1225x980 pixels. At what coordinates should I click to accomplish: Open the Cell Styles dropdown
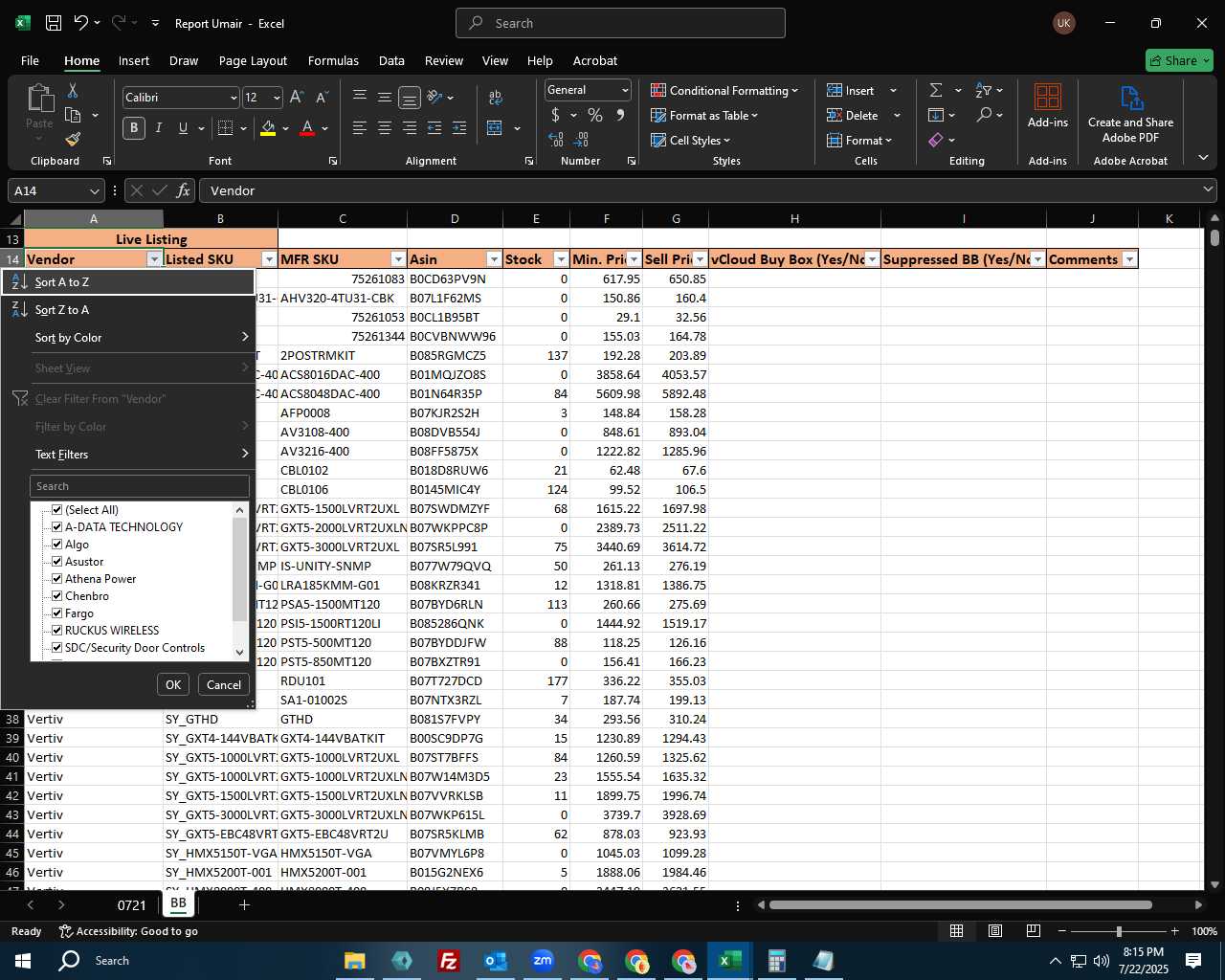click(691, 140)
